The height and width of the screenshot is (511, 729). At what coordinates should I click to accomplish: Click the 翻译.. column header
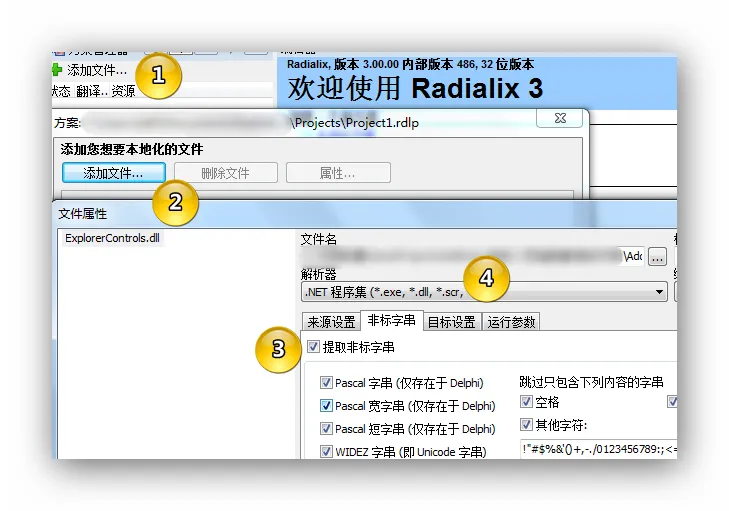(92, 91)
